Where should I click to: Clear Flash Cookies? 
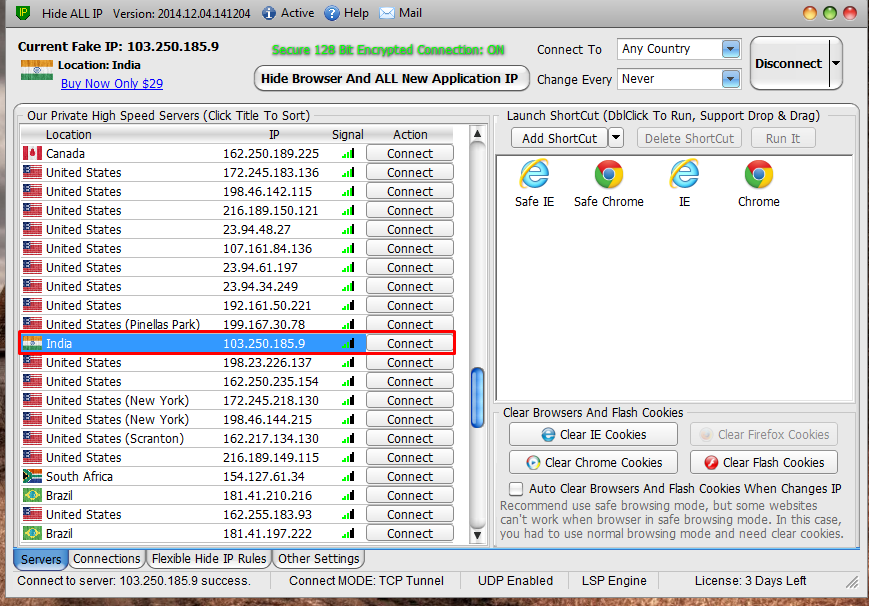point(763,462)
